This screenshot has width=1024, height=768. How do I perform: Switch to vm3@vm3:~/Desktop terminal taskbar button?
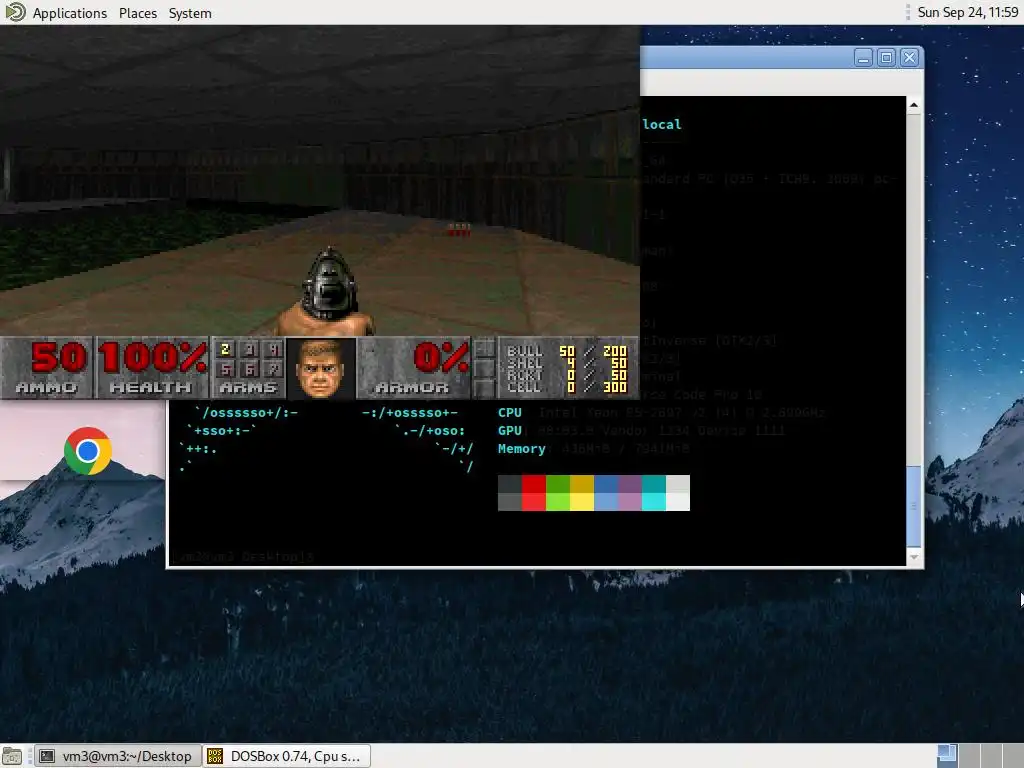coord(118,756)
